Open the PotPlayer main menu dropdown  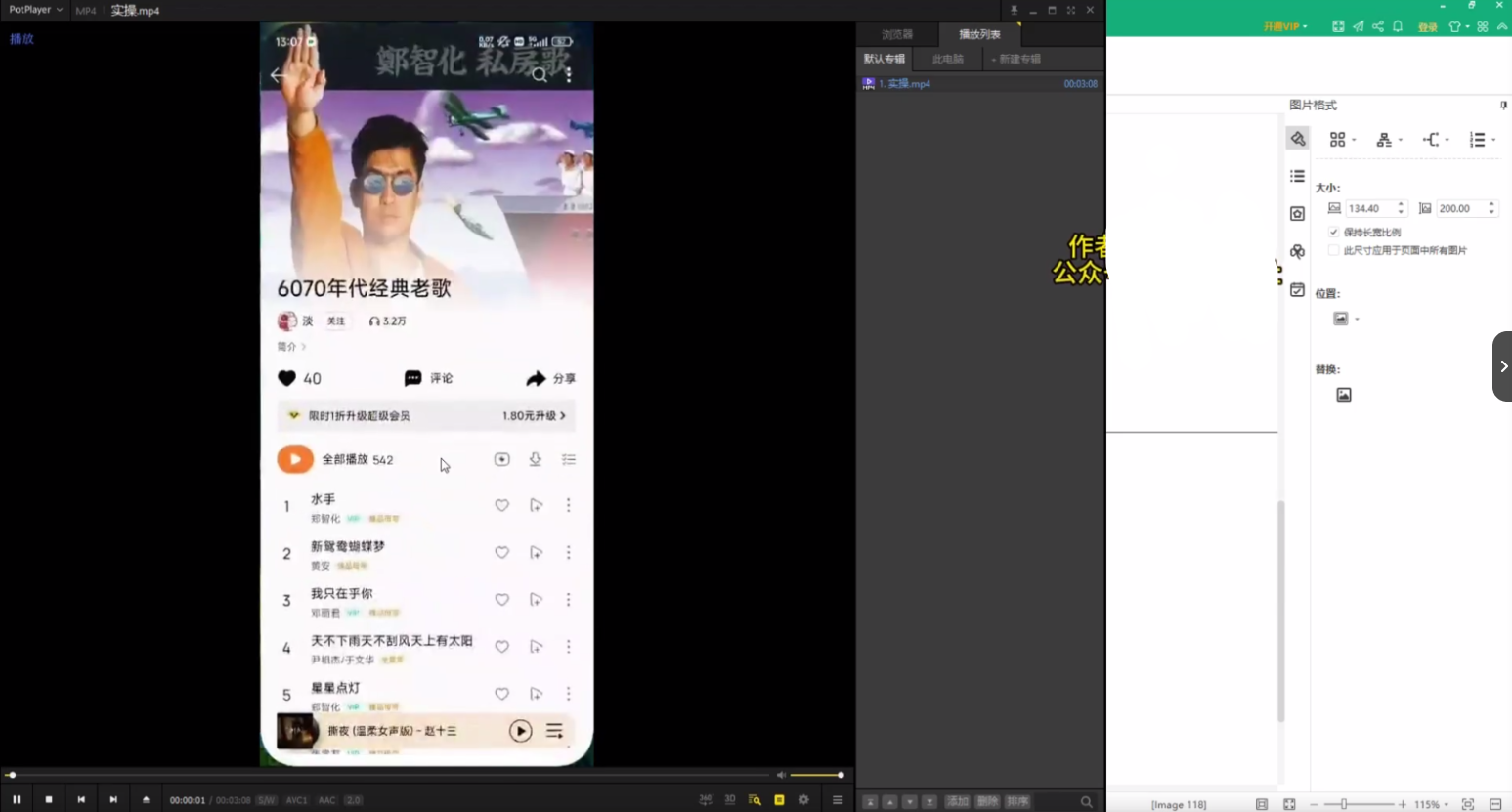pyautogui.click(x=35, y=10)
